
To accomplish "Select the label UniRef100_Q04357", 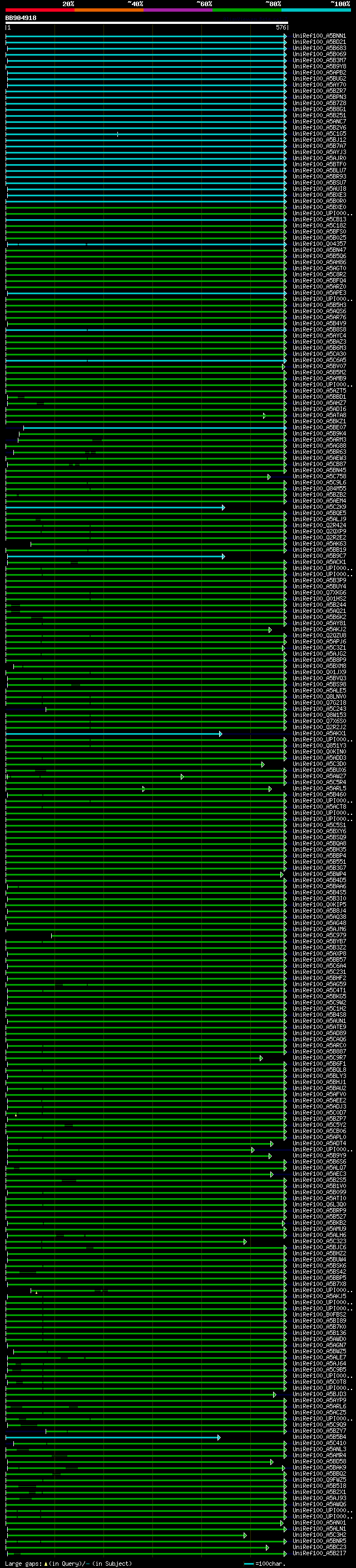I will point(319,244).
